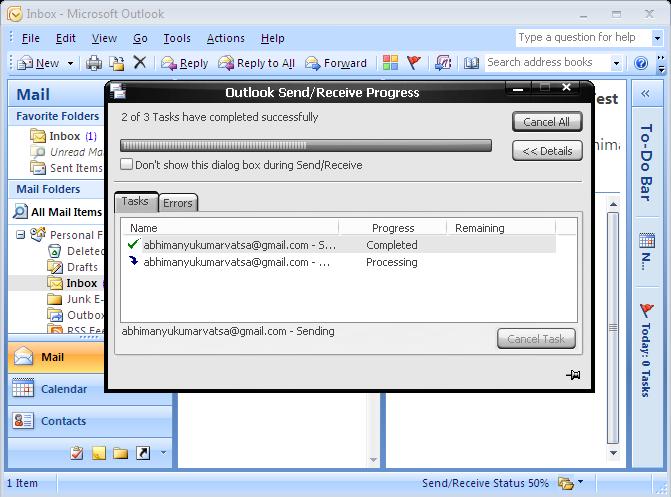Open the View menu

click(104, 38)
